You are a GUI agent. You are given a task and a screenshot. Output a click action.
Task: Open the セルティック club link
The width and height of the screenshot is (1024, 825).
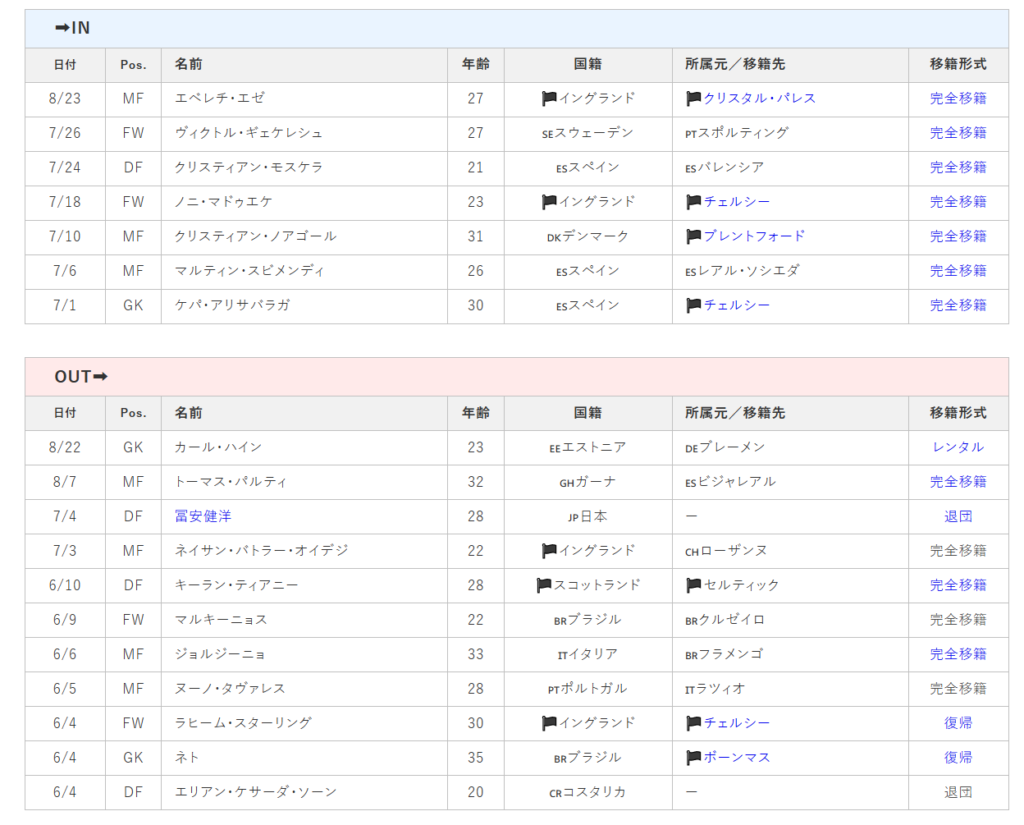(741, 585)
